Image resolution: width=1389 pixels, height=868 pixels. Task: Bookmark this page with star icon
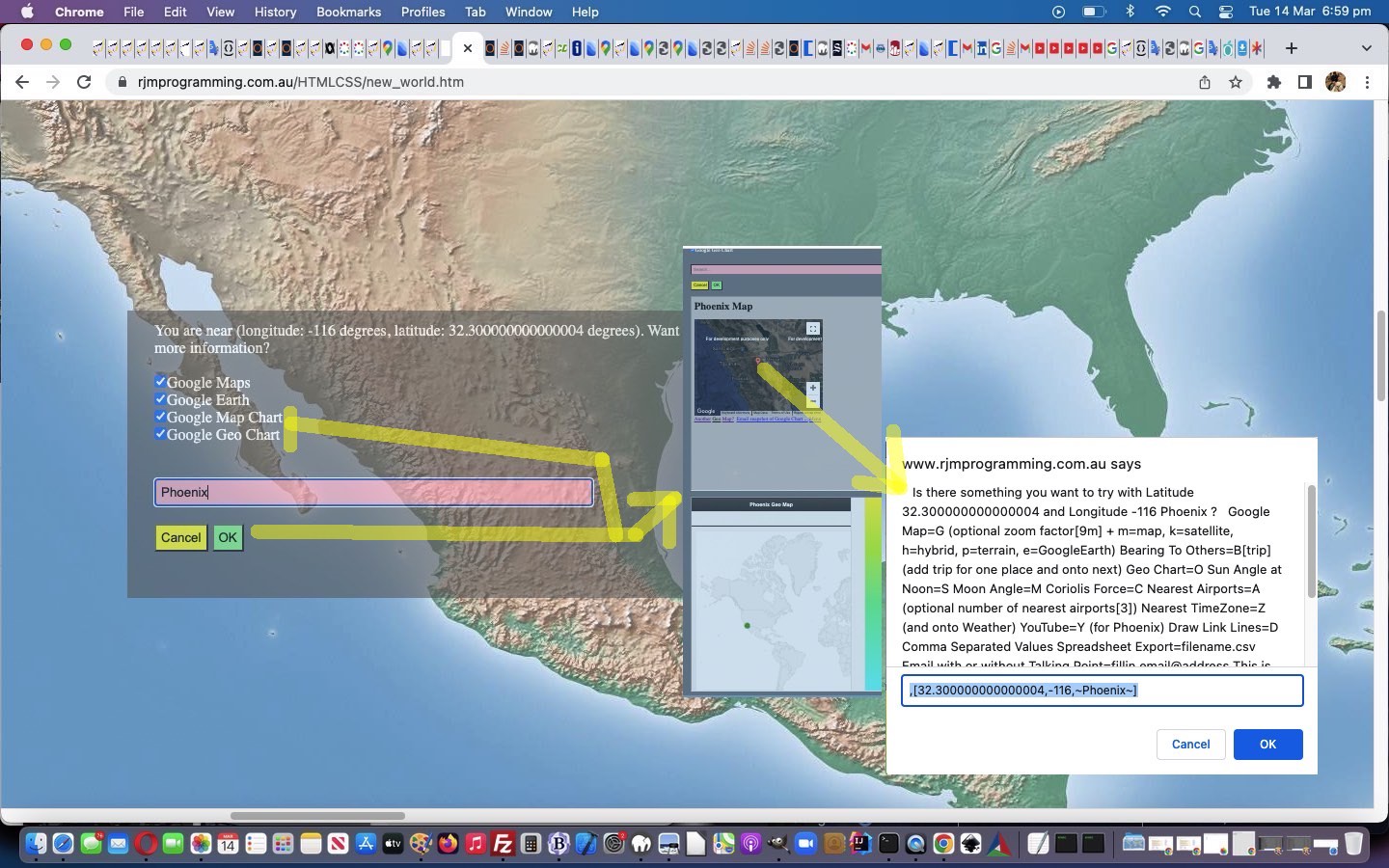(1236, 82)
